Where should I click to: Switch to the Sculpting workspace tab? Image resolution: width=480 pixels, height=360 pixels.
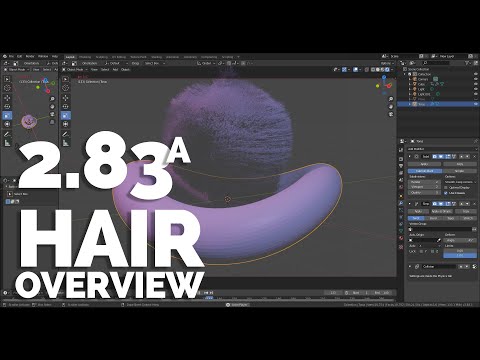pos(101,57)
